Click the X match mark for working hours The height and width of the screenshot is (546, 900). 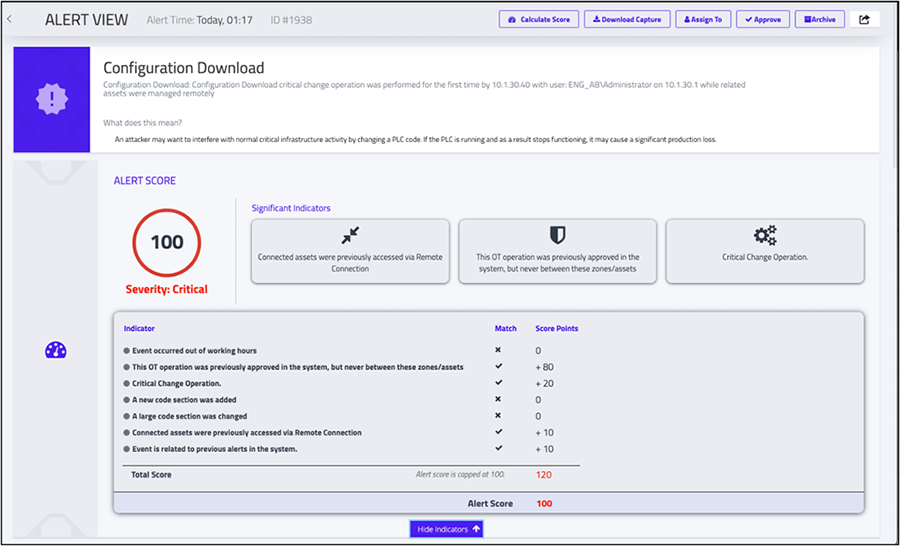pyautogui.click(x=498, y=350)
